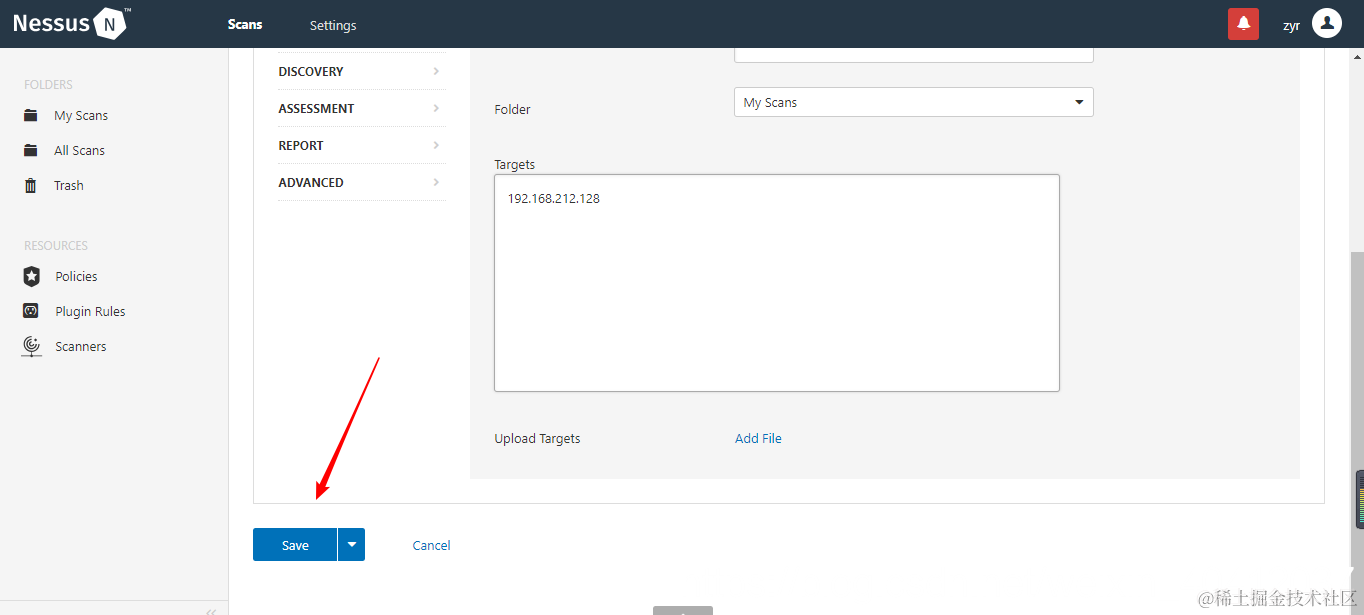This screenshot has height=615, width=1364.
Task: Open the Settings tab
Action: tap(333, 25)
